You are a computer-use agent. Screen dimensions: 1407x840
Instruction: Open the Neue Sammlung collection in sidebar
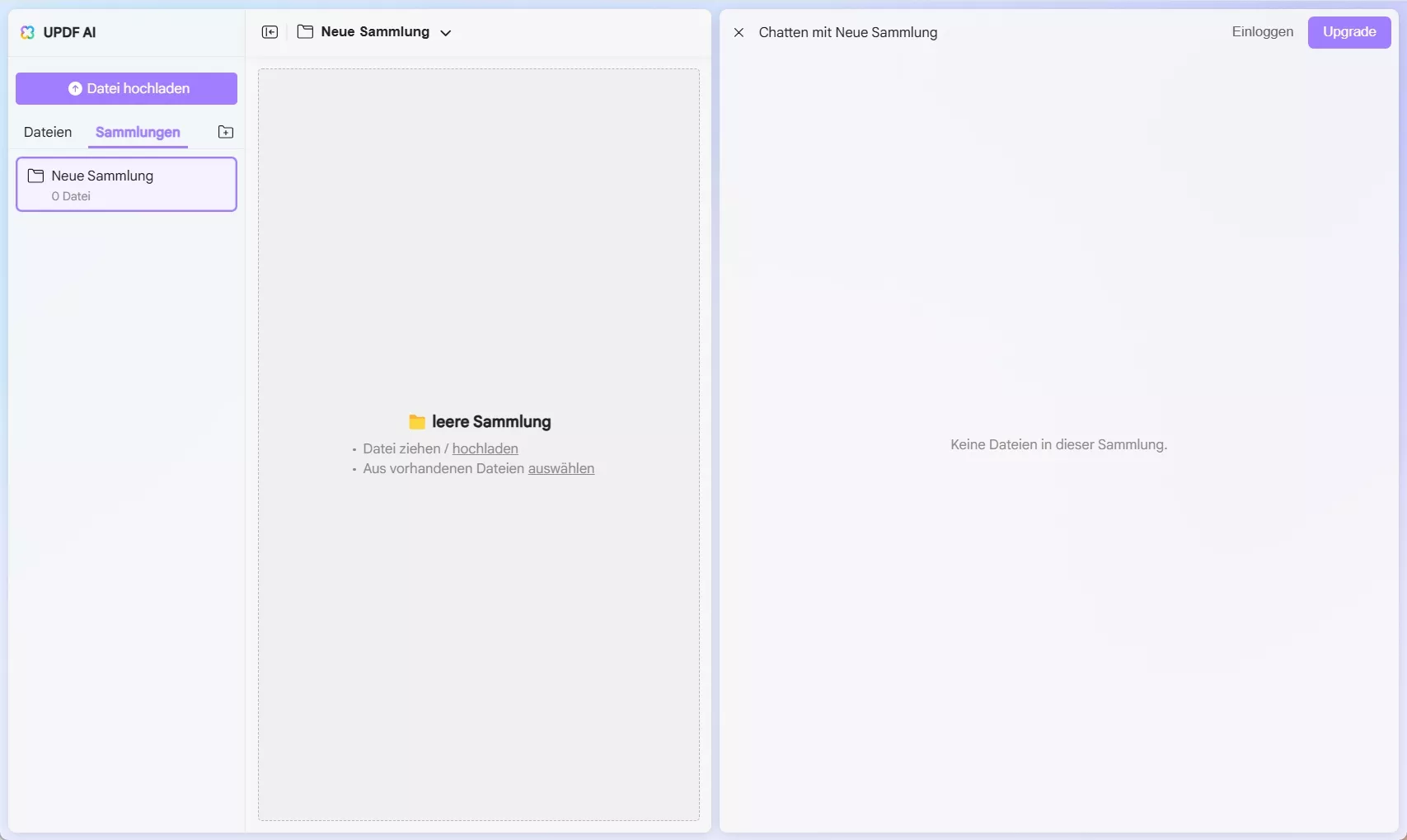[x=126, y=185]
